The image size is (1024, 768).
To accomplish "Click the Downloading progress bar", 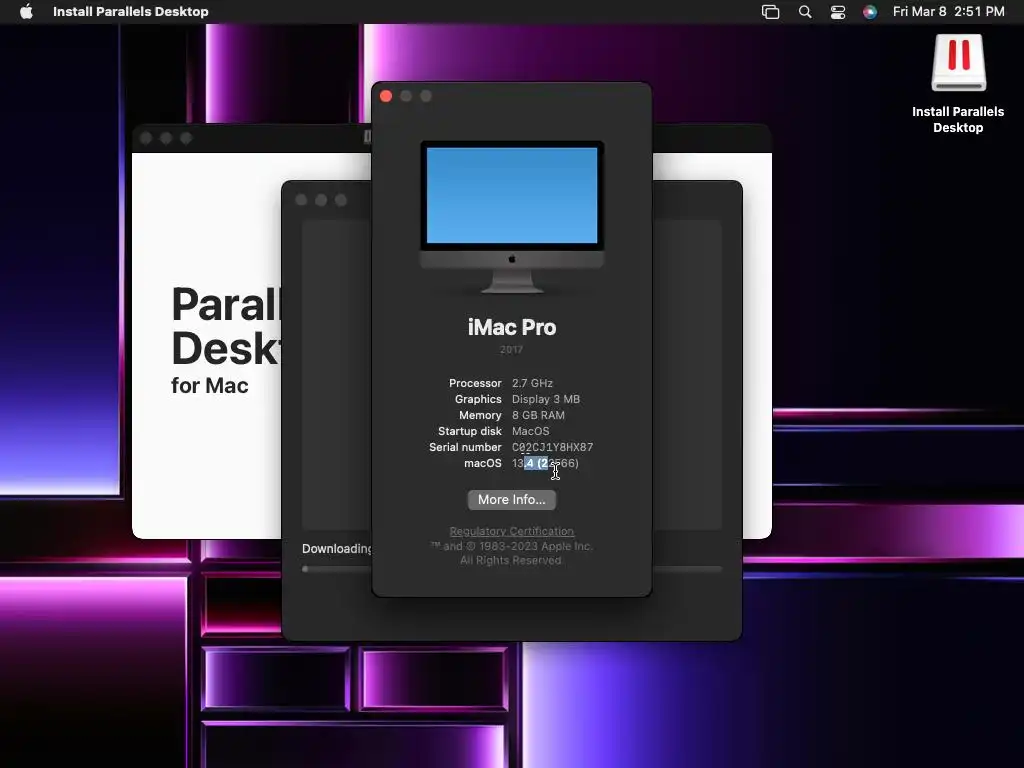I will pos(513,569).
